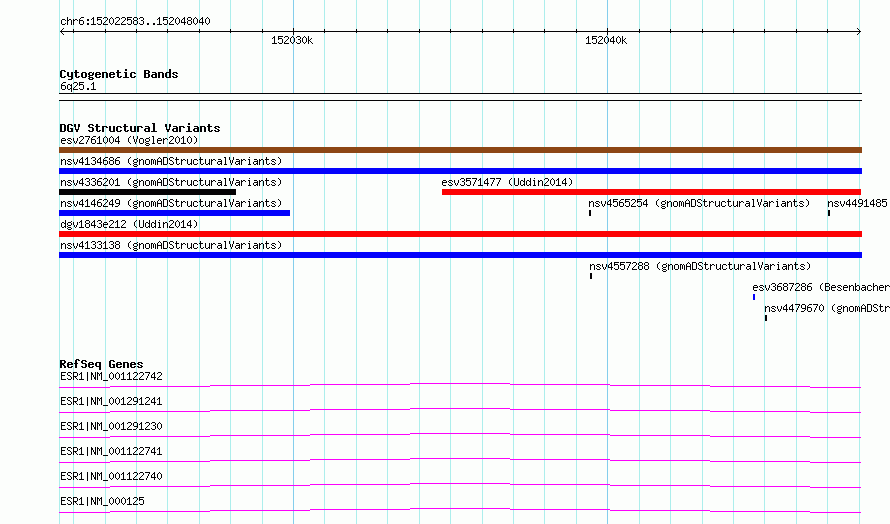This screenshot has height=524, width=890.
Task: Click the nsv4146249 variant label
Action: 171,203
